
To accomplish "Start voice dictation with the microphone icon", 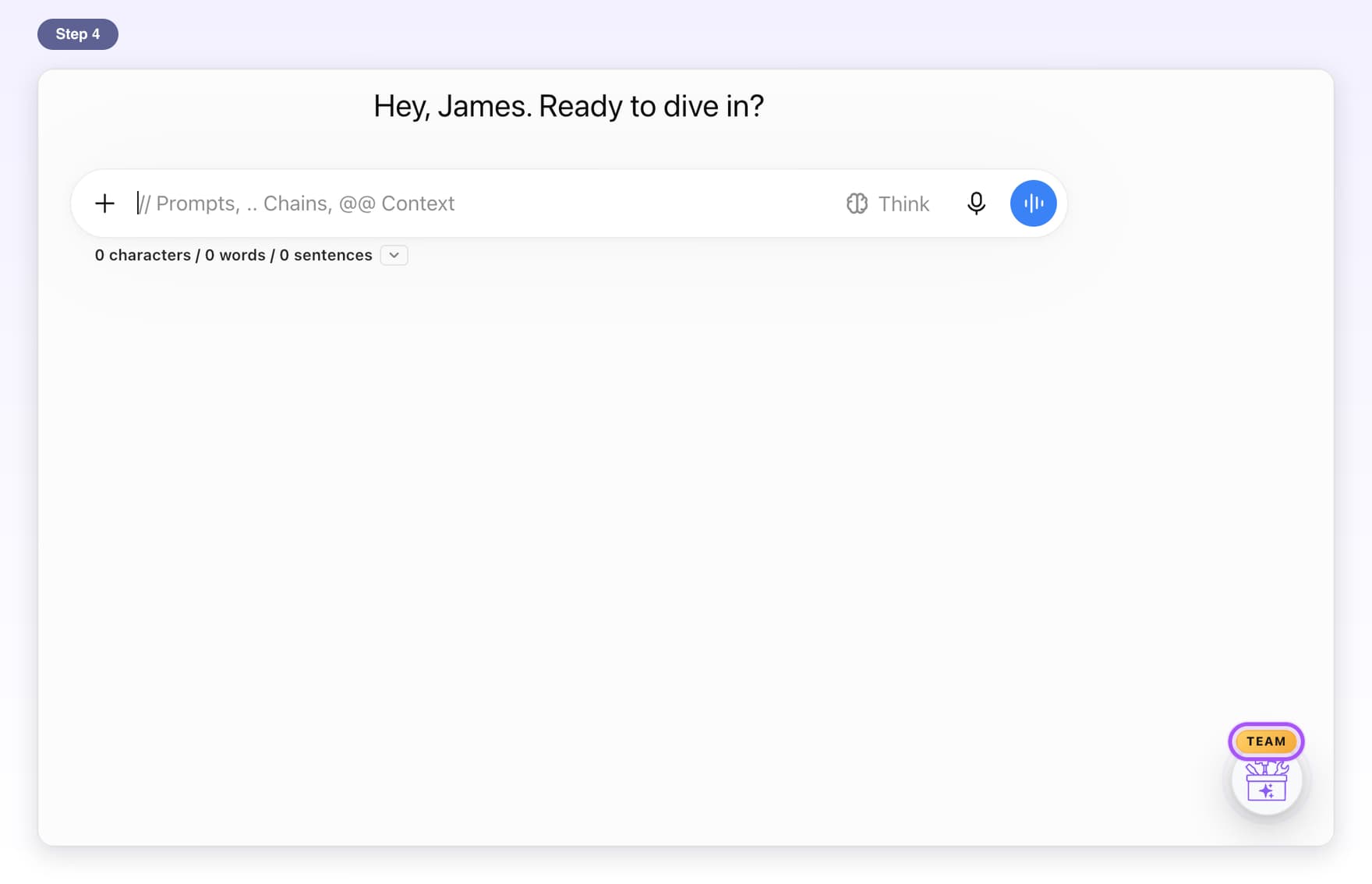I will 976,203.
